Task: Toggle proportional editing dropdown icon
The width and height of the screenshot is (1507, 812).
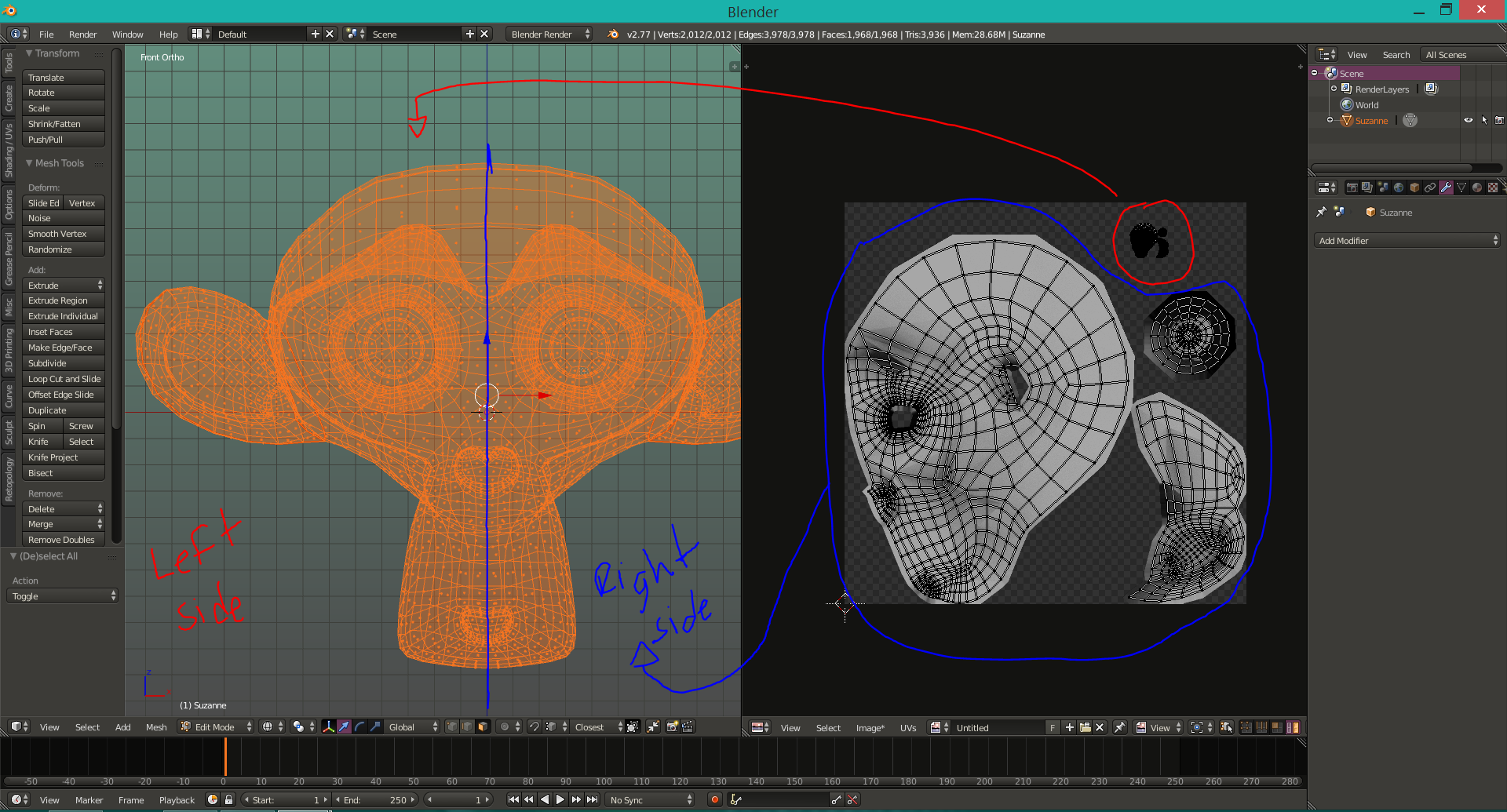Action: [509, 726]
